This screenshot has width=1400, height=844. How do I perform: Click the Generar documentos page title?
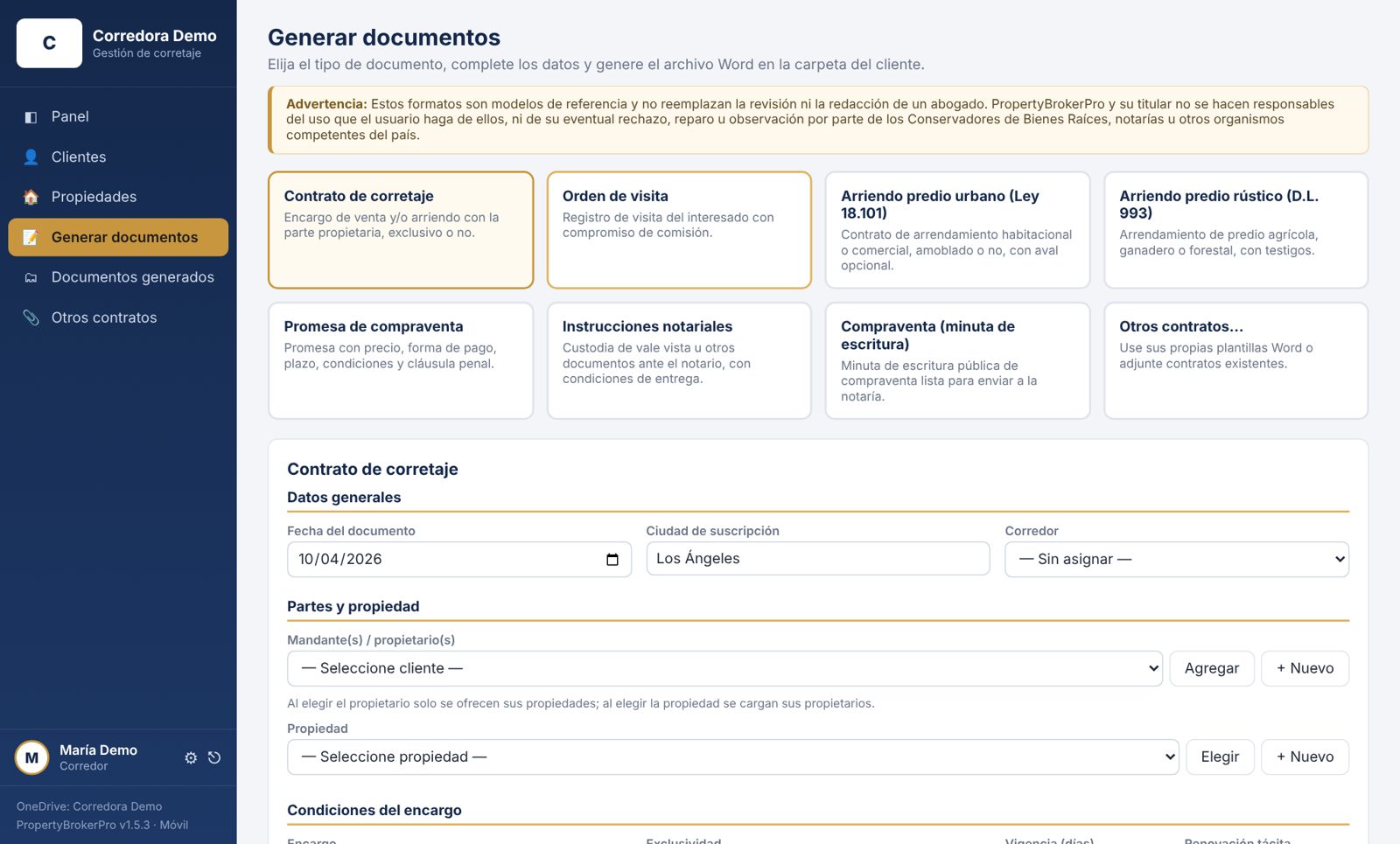point(384,38)
